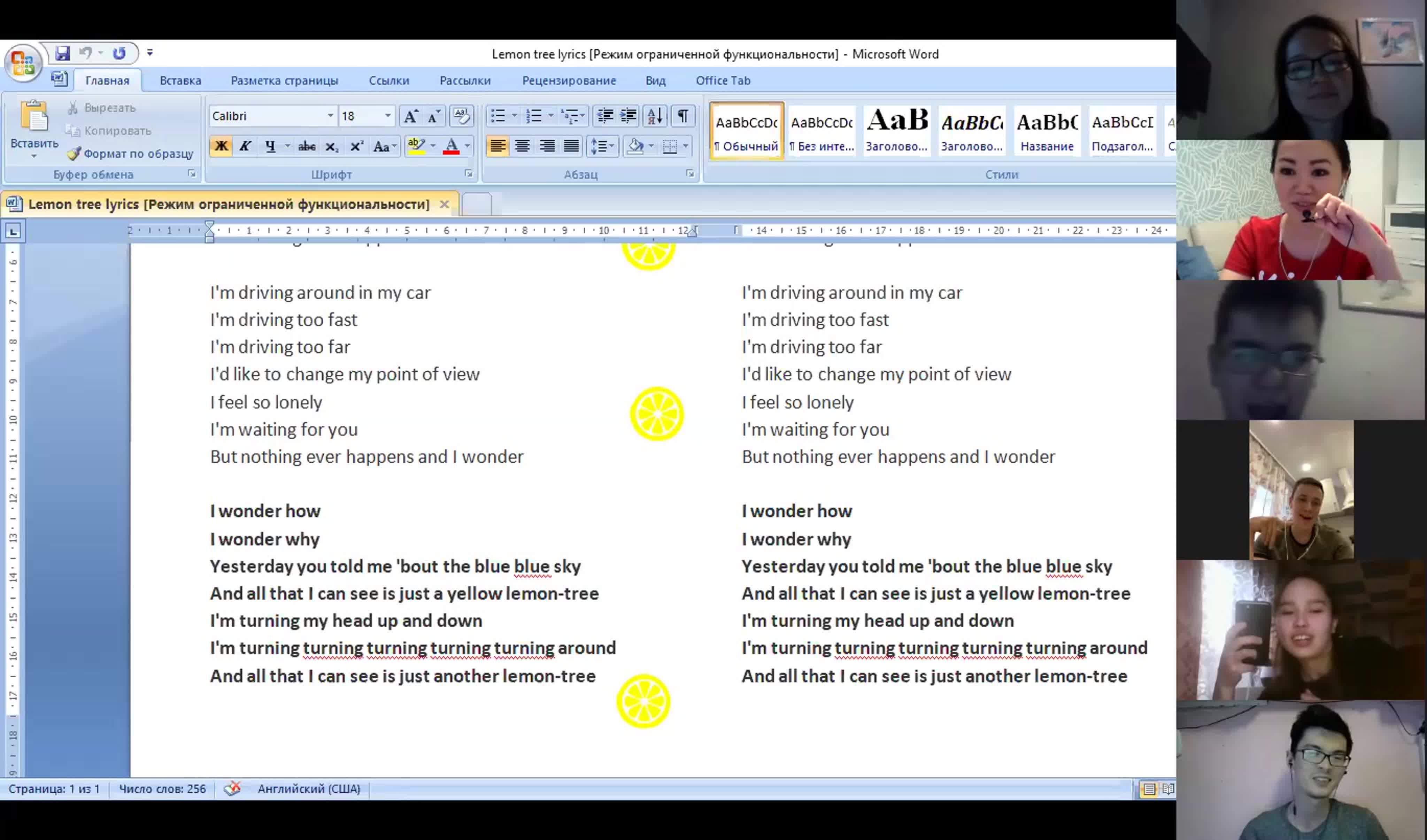
Task: Close Lemon tree lyrics document tab
Action: click(445, 204)
